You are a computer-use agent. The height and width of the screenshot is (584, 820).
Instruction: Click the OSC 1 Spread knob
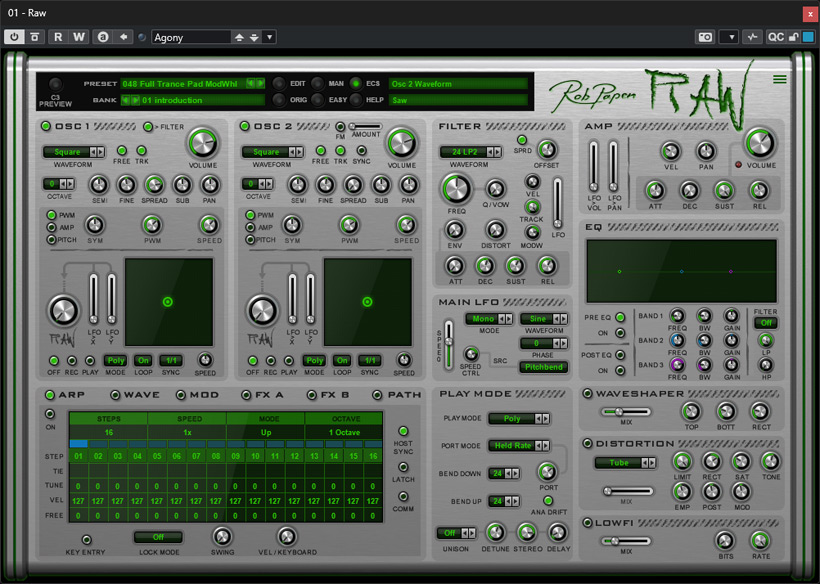tap(154, 185)
